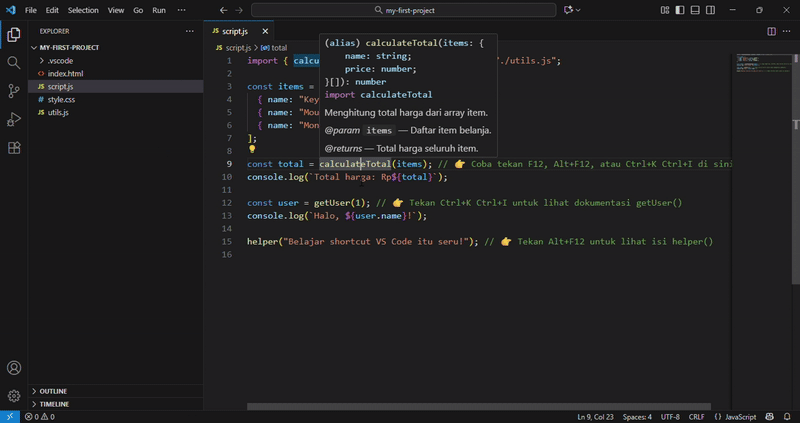Open utils.js in the explorer
The width and height of the screenshot is (800, 423).
pyautogui.click(x=58, y=113)
